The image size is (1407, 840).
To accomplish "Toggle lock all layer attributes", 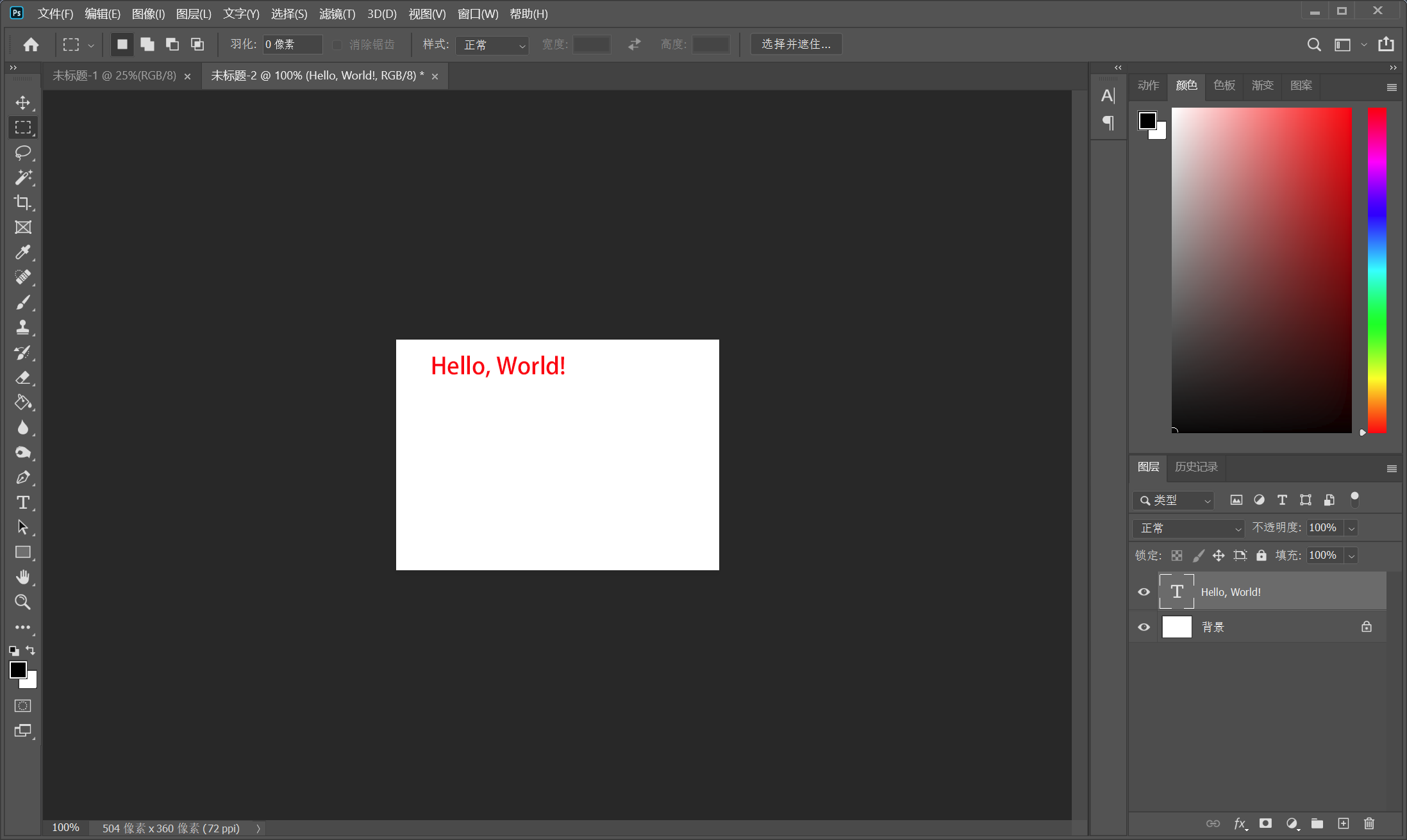I will point(1261,556).
